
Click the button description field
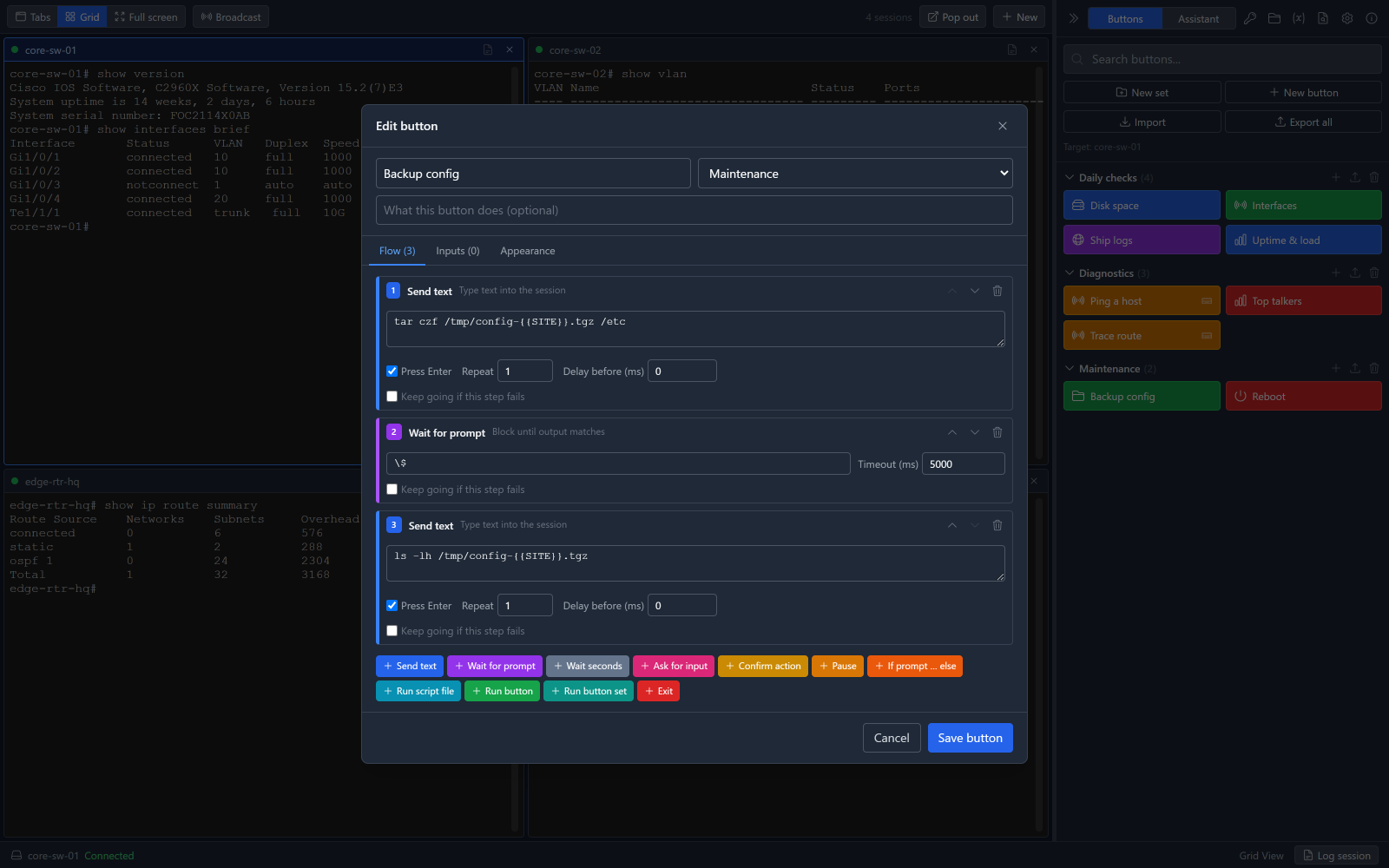[694, 210]
